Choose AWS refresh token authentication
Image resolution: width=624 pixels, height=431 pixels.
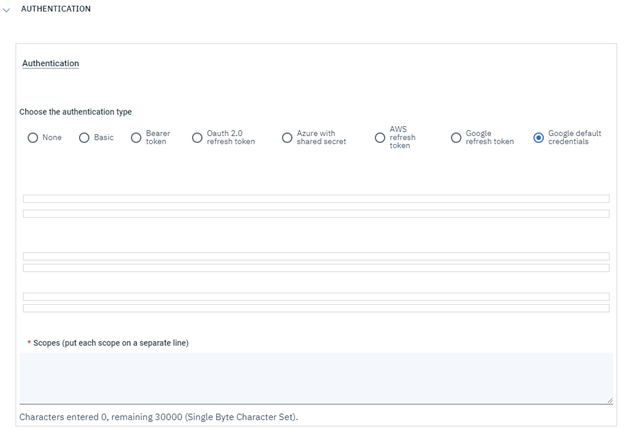tap(380, 138)
